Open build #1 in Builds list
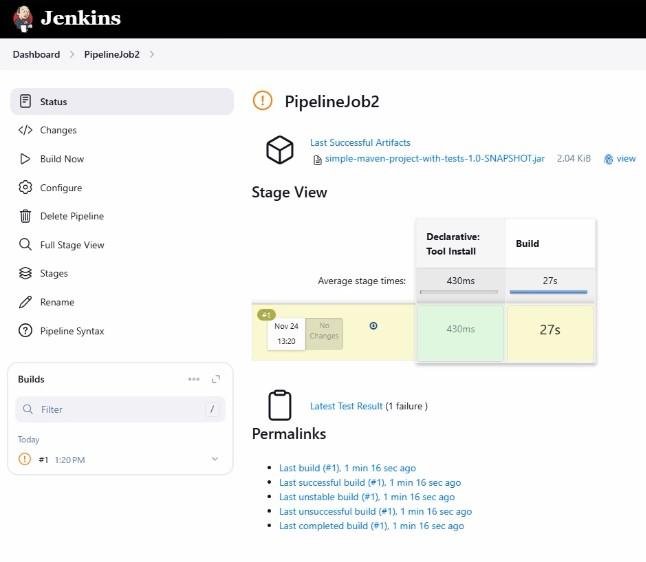The height and width of the screenshot is (562, 646). tap(43, 460)
